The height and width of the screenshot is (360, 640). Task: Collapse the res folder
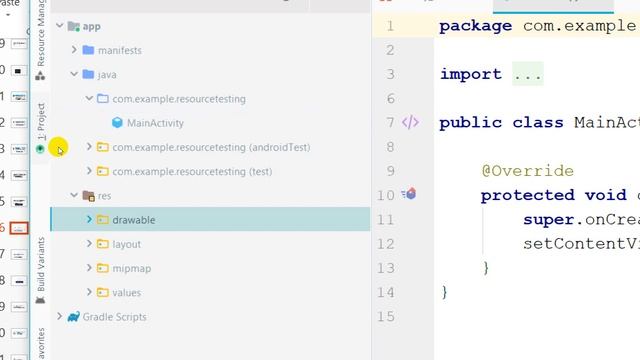[74, 195]
